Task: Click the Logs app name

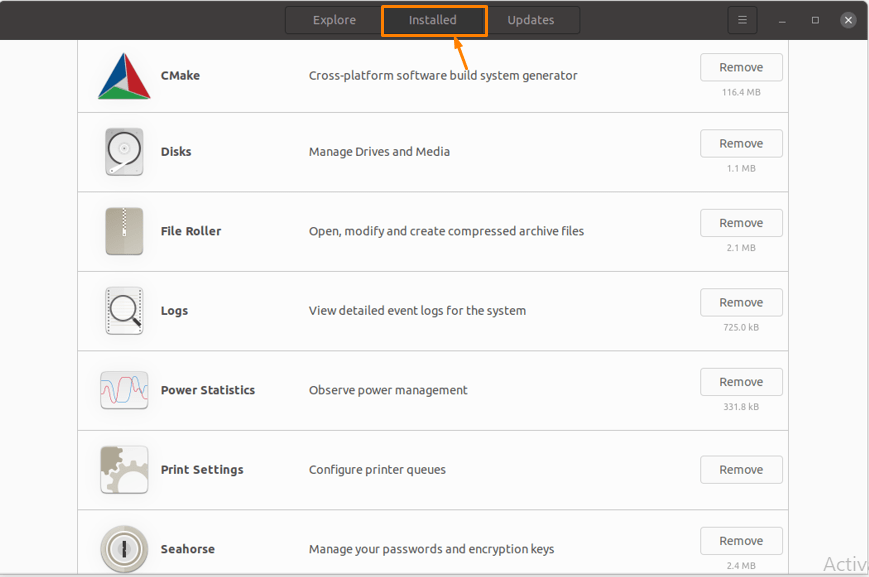Action: coord(174,311)
